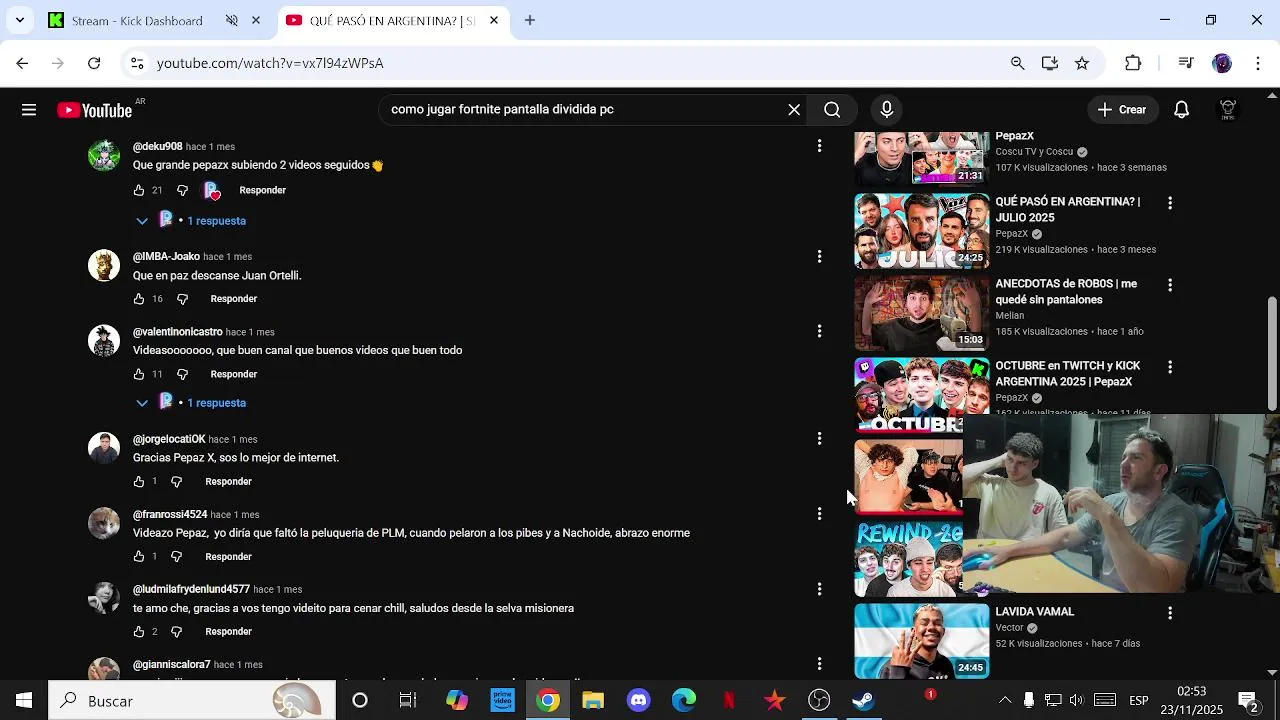Go back in Chrome navigation

pyautogui.click(x=22, y=63)
